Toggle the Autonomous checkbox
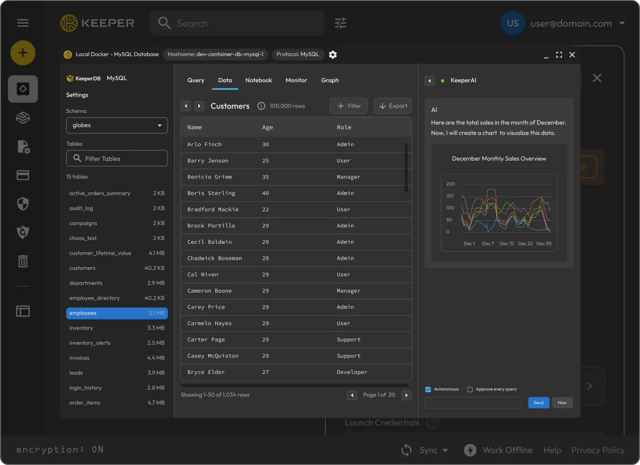The image size is (640, 465). (x=428, y=389)
